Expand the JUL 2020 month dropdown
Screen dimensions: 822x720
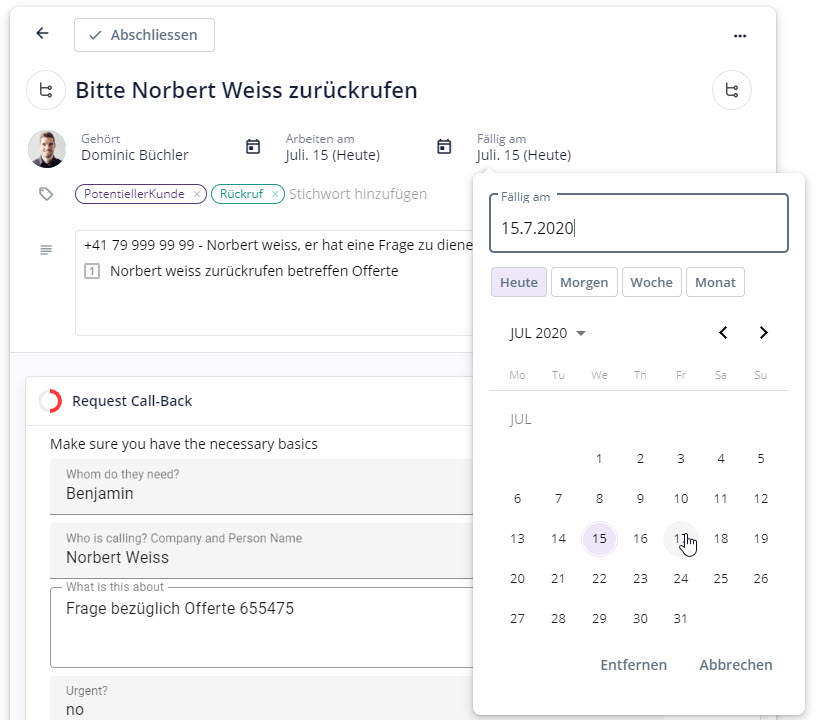coord(548,333)
